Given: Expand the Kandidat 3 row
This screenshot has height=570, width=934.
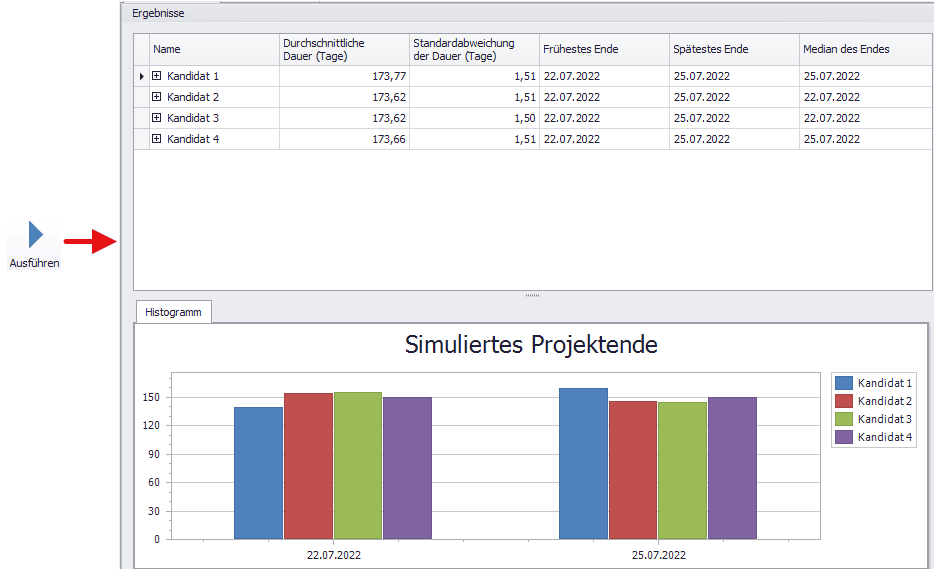Looking at the screenshot, I should [156, 118].
